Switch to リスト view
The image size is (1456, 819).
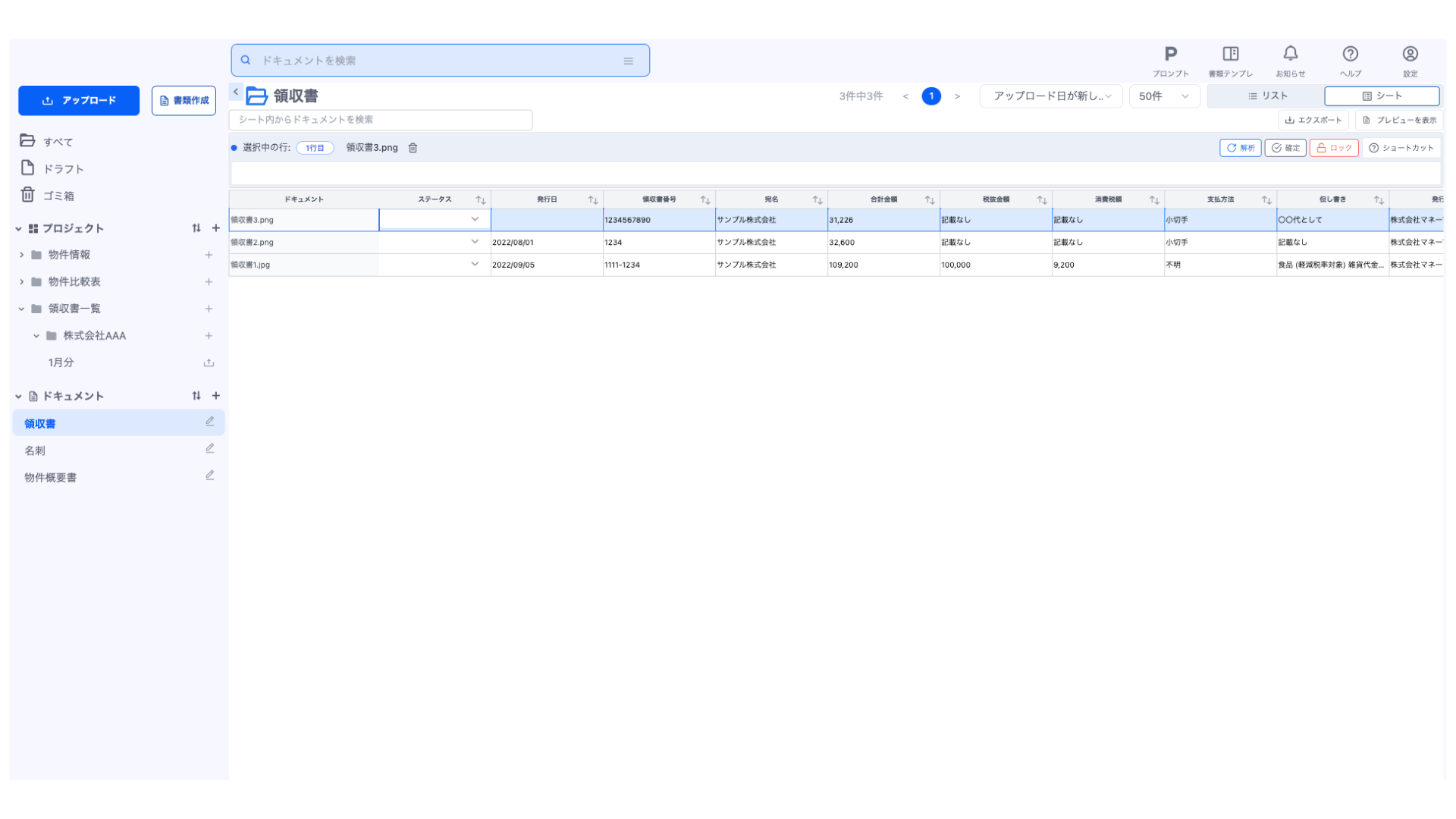pos(1267,96)
